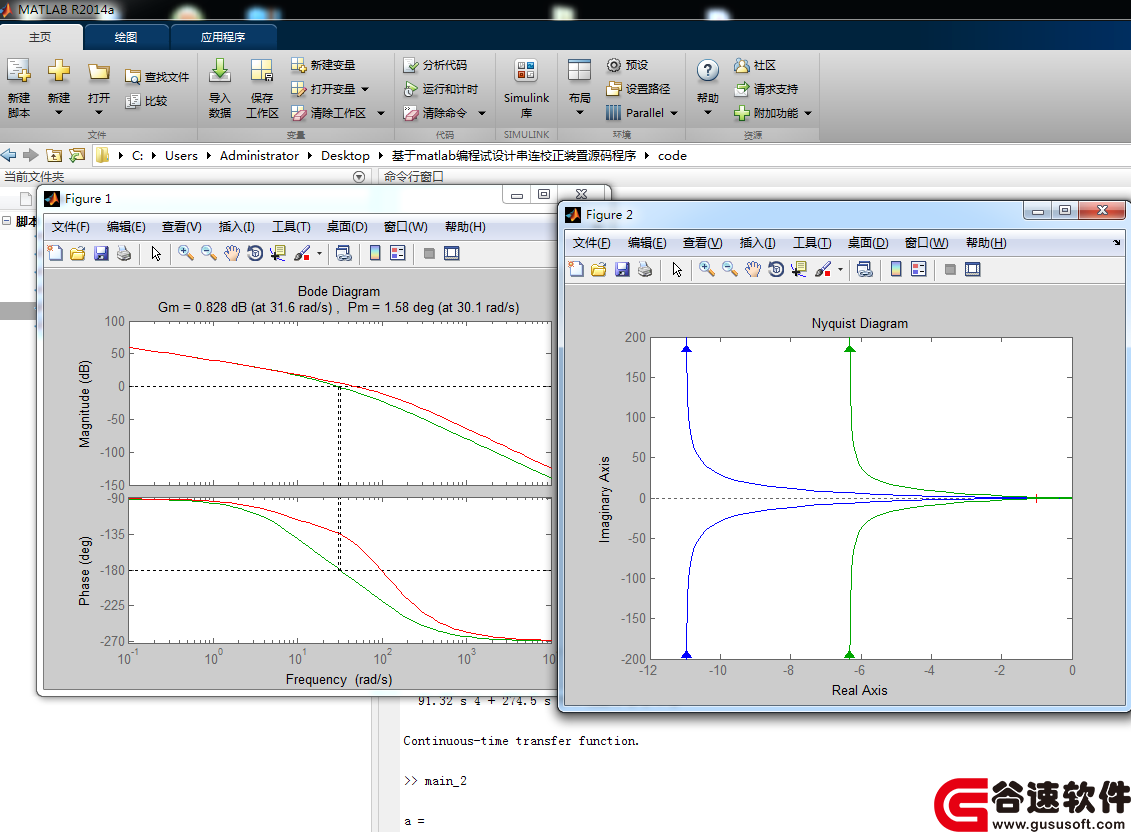Screen dimensions: 1131x832
Task: Click the Help question mark icon
Action: [708, 71]
